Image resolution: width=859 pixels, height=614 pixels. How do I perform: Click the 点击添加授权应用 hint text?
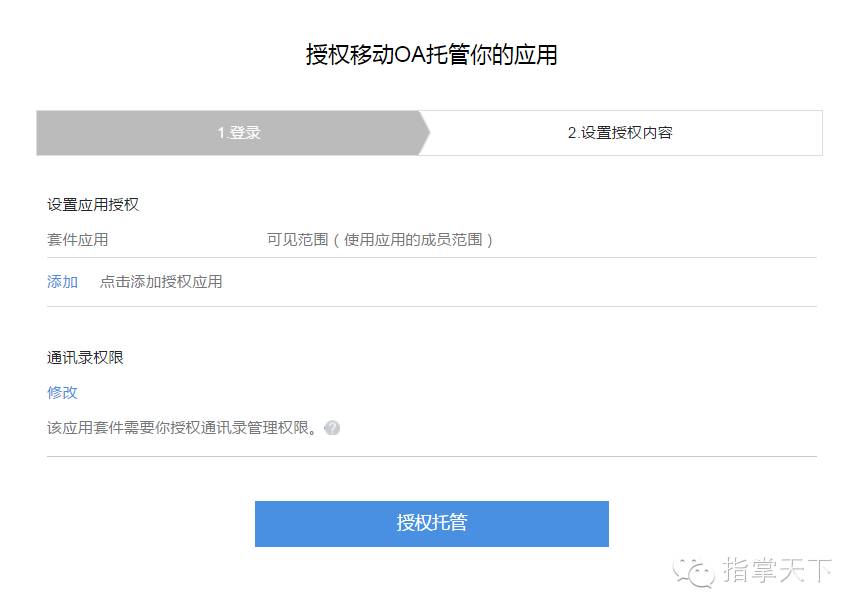point(161,282)
